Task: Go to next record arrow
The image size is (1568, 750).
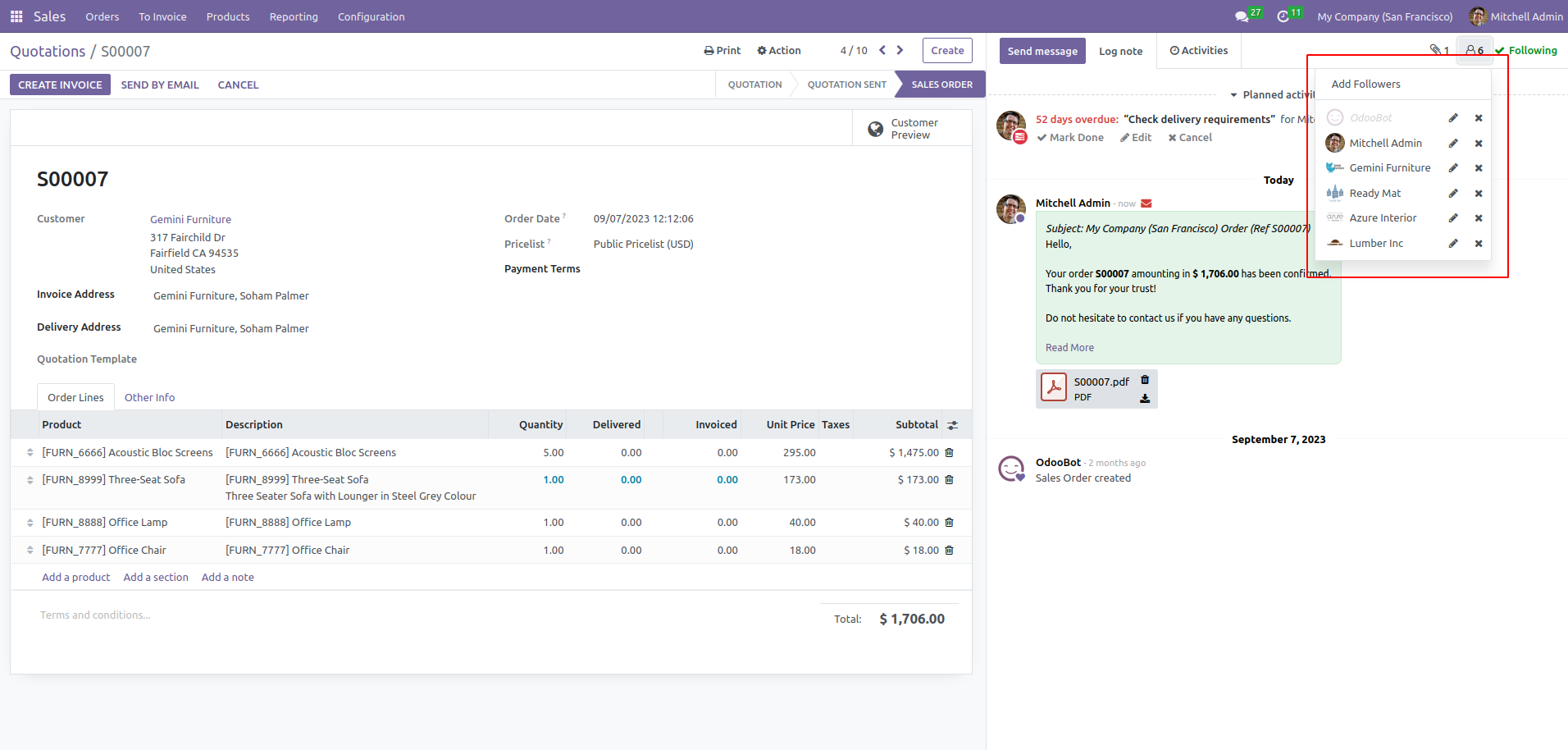Action: tap(900, 50)
